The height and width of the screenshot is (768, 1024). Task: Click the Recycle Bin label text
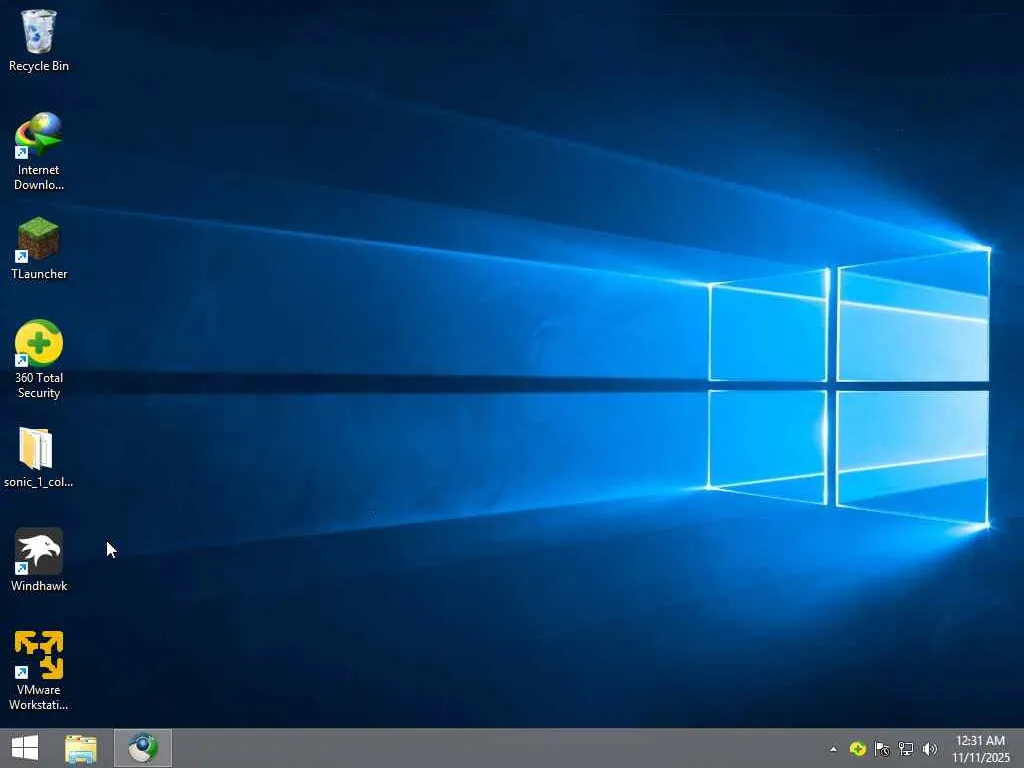point(39,66)
